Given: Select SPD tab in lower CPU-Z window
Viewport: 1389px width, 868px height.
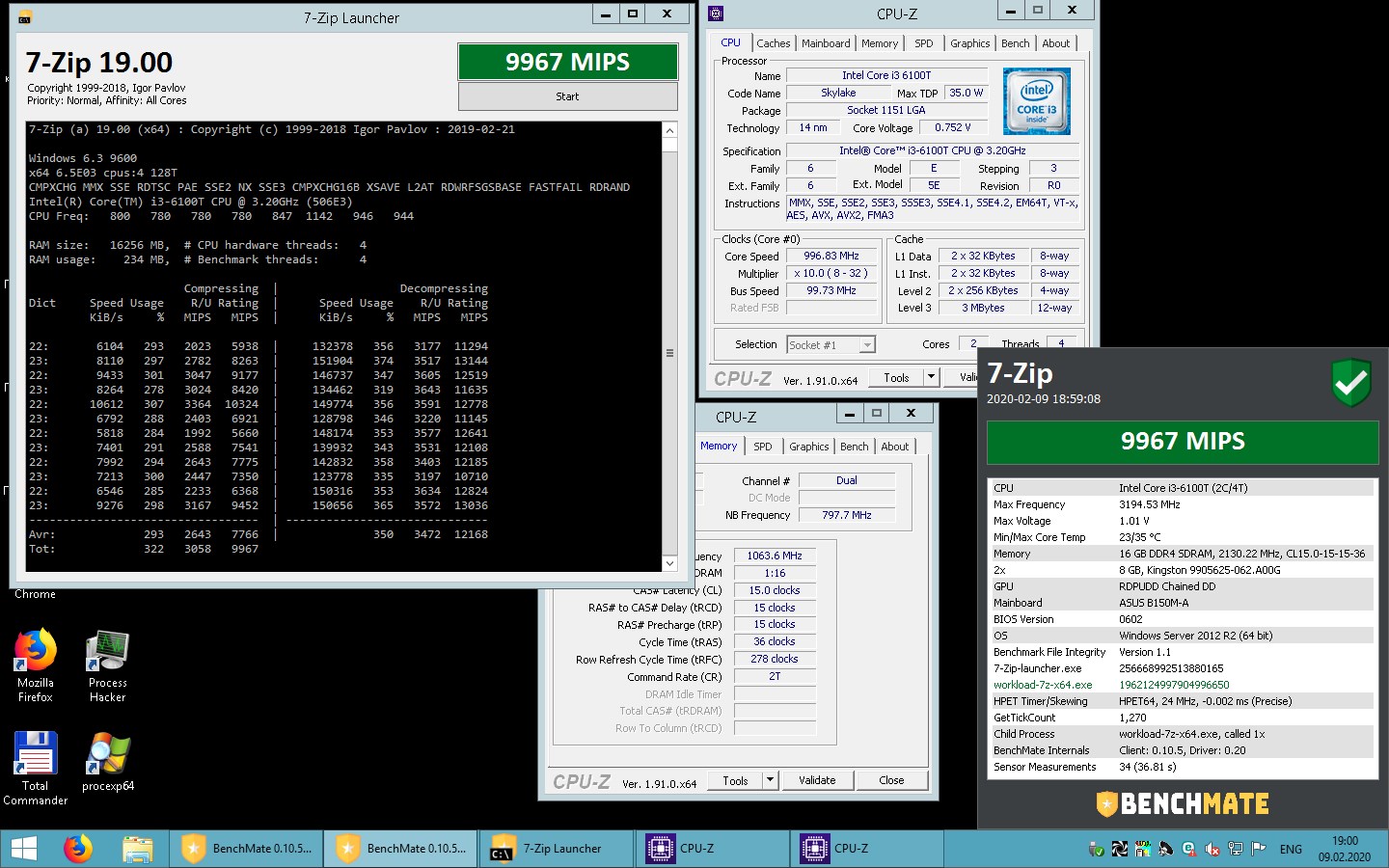Looking at the screenshot, I should 763,447.
